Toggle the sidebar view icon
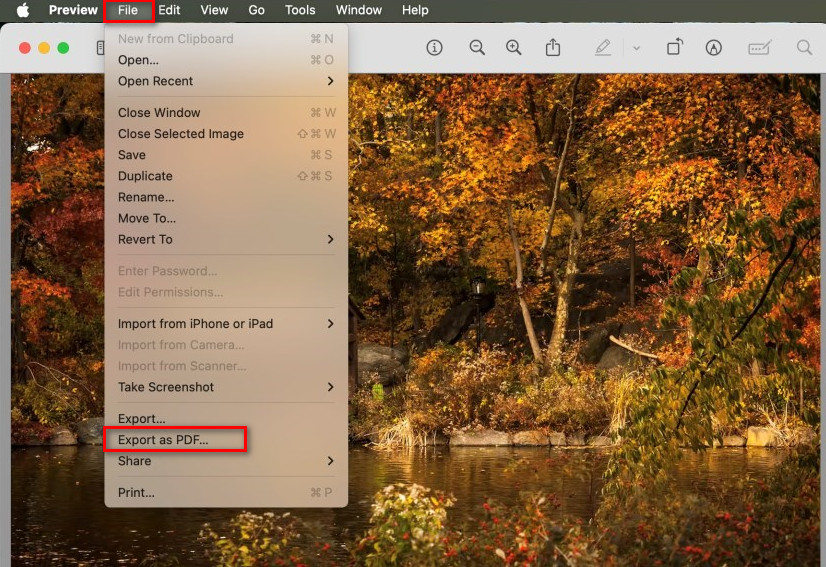Screen dimensions: 826x567 (100, 48)
